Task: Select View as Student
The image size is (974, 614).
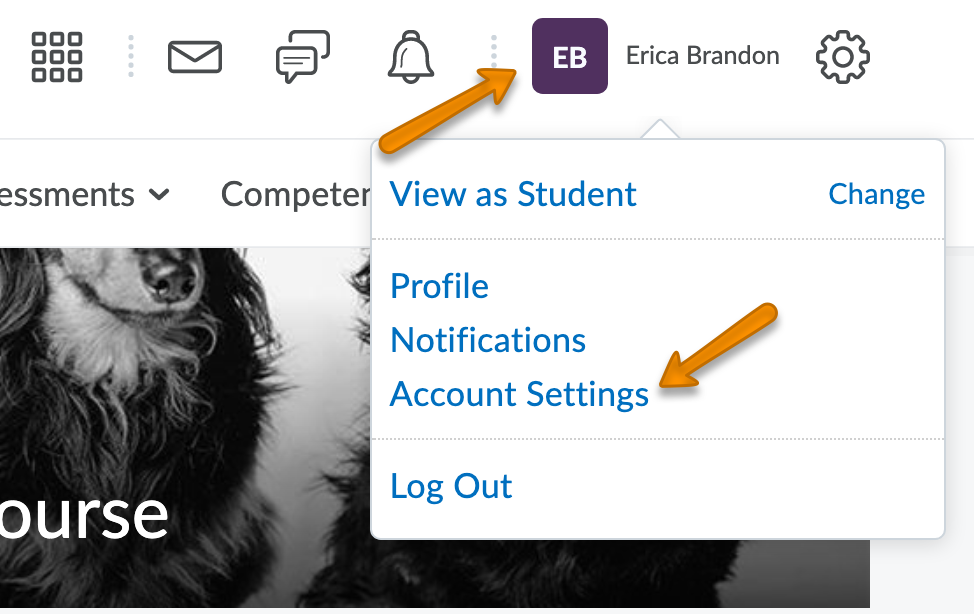Action: tap(513, 194)
